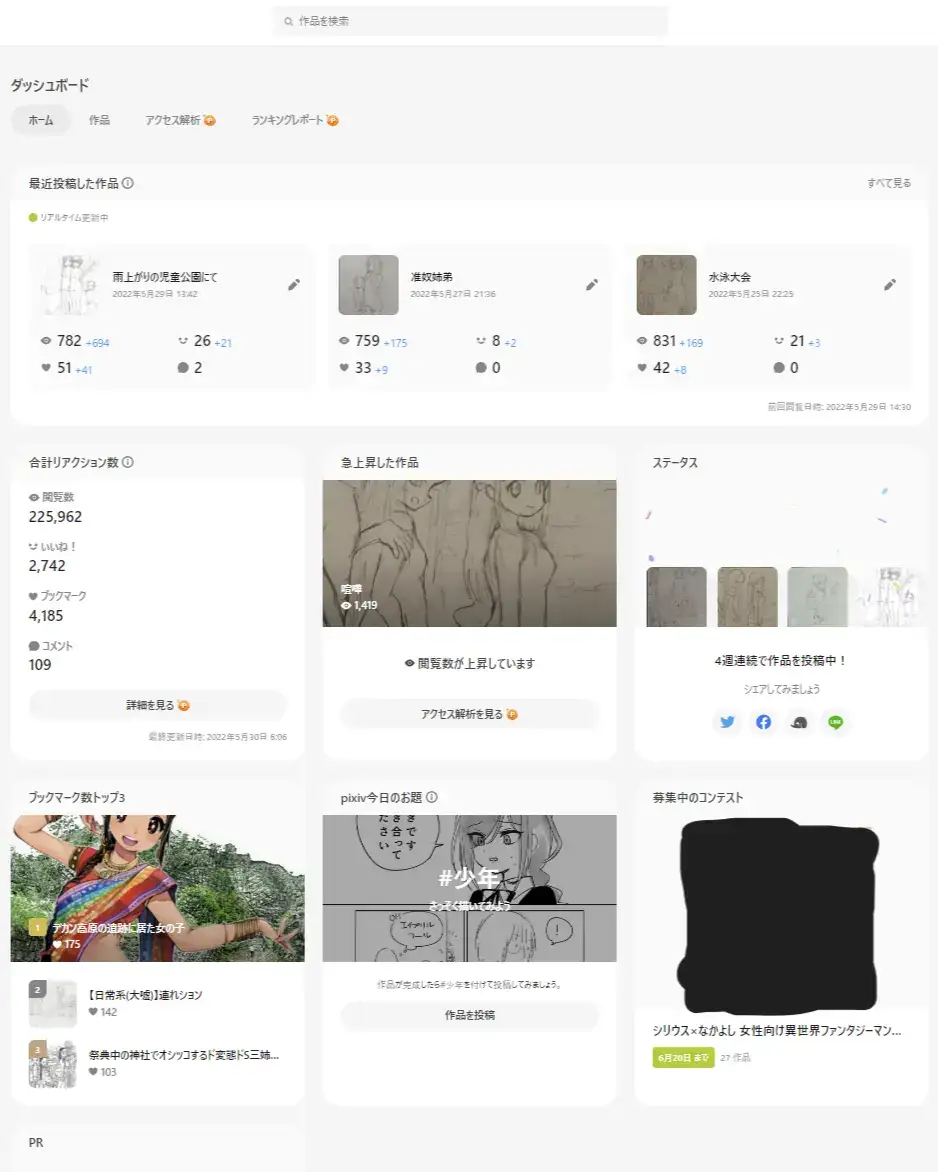The height and width of the screenshot is (1172, 938).
Task: Share status via the Mastodon elephant icon
Action: coord(800,722)
